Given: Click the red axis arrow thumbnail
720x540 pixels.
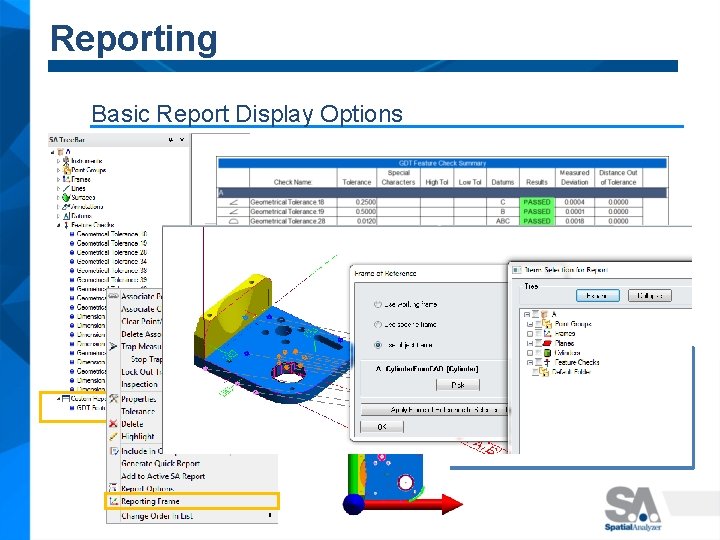Looking at the screenshot, I should pyautogui.click(x=413, y=504).
